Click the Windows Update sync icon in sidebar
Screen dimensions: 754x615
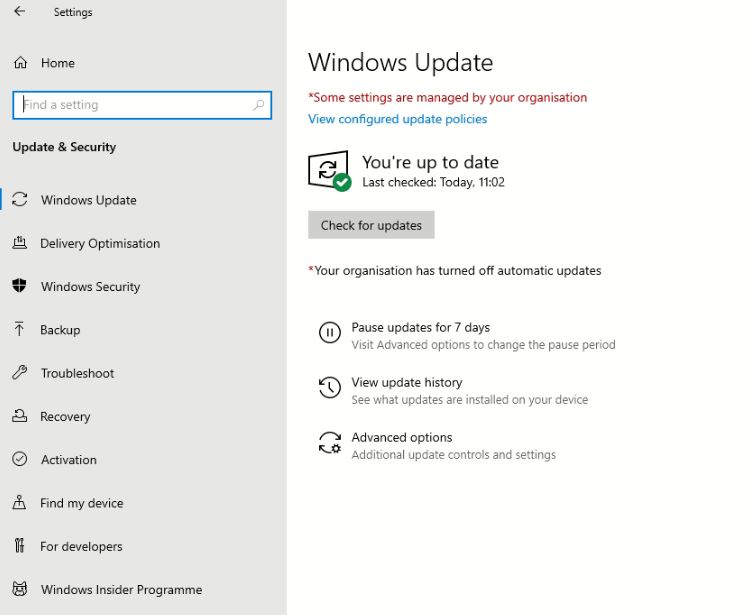point(20,200)
